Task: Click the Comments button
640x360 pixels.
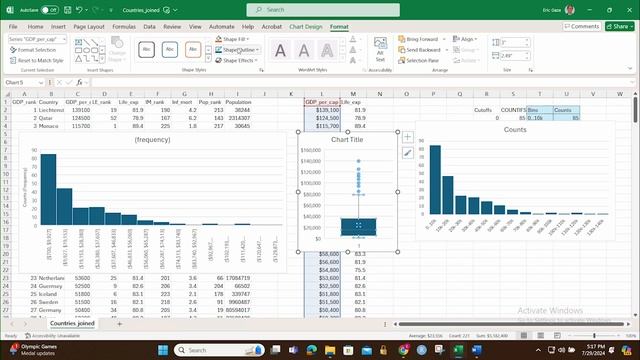Action: click(582, 27)
